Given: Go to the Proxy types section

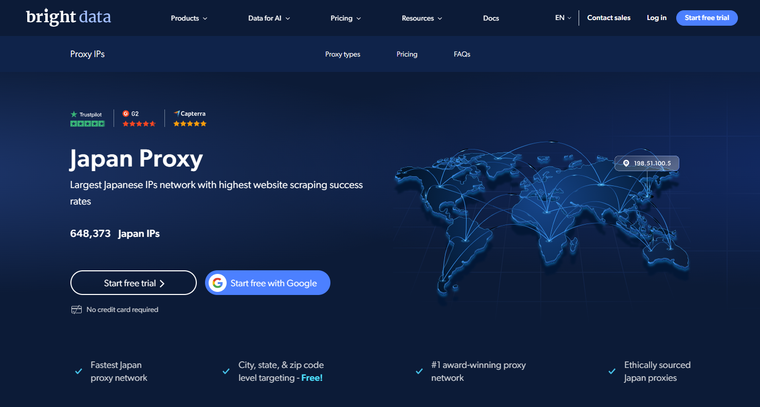Looking at the screenshot, I should pyautogui.click(x=343, y=54).
